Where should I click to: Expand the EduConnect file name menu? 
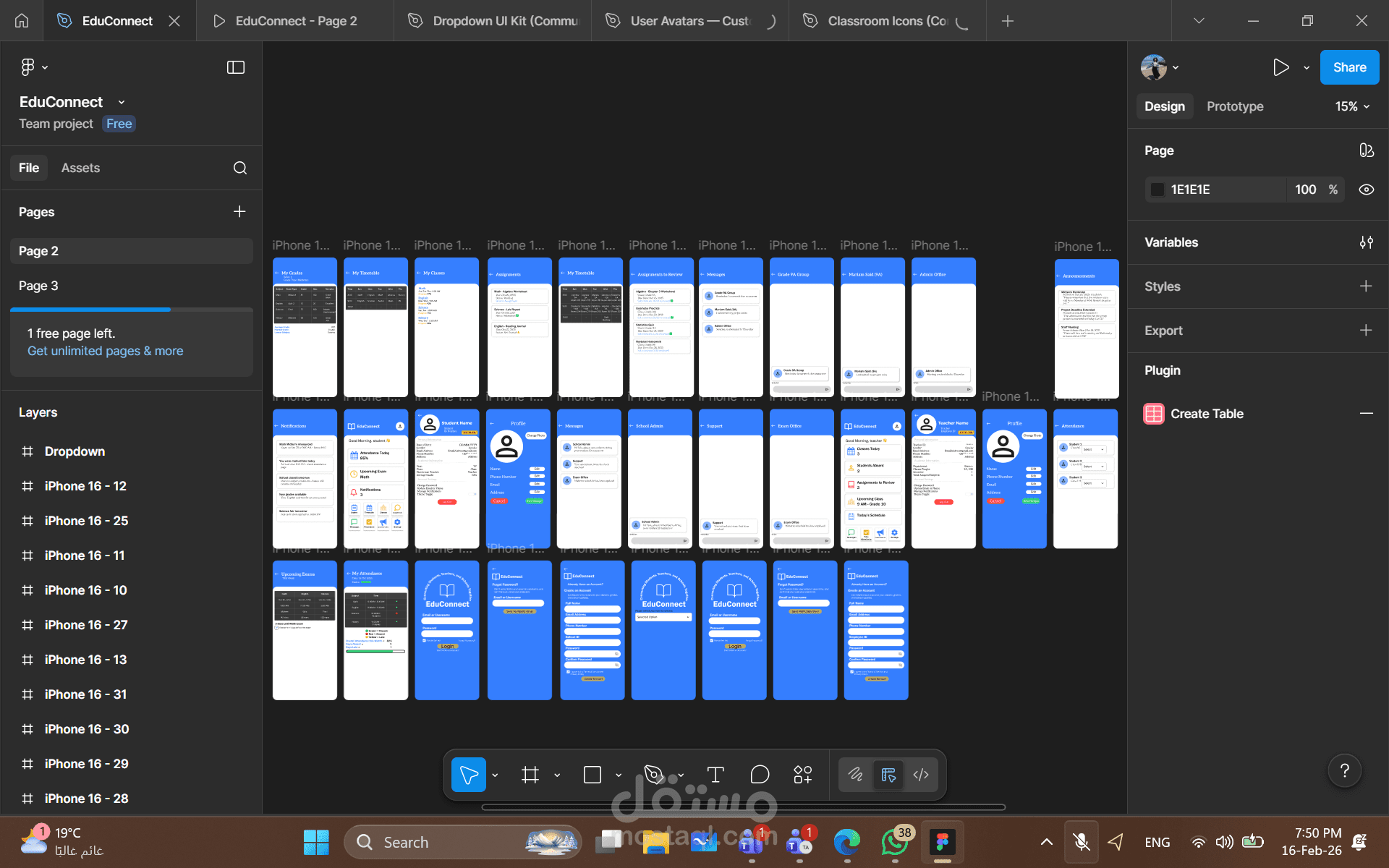coord(121,102)
